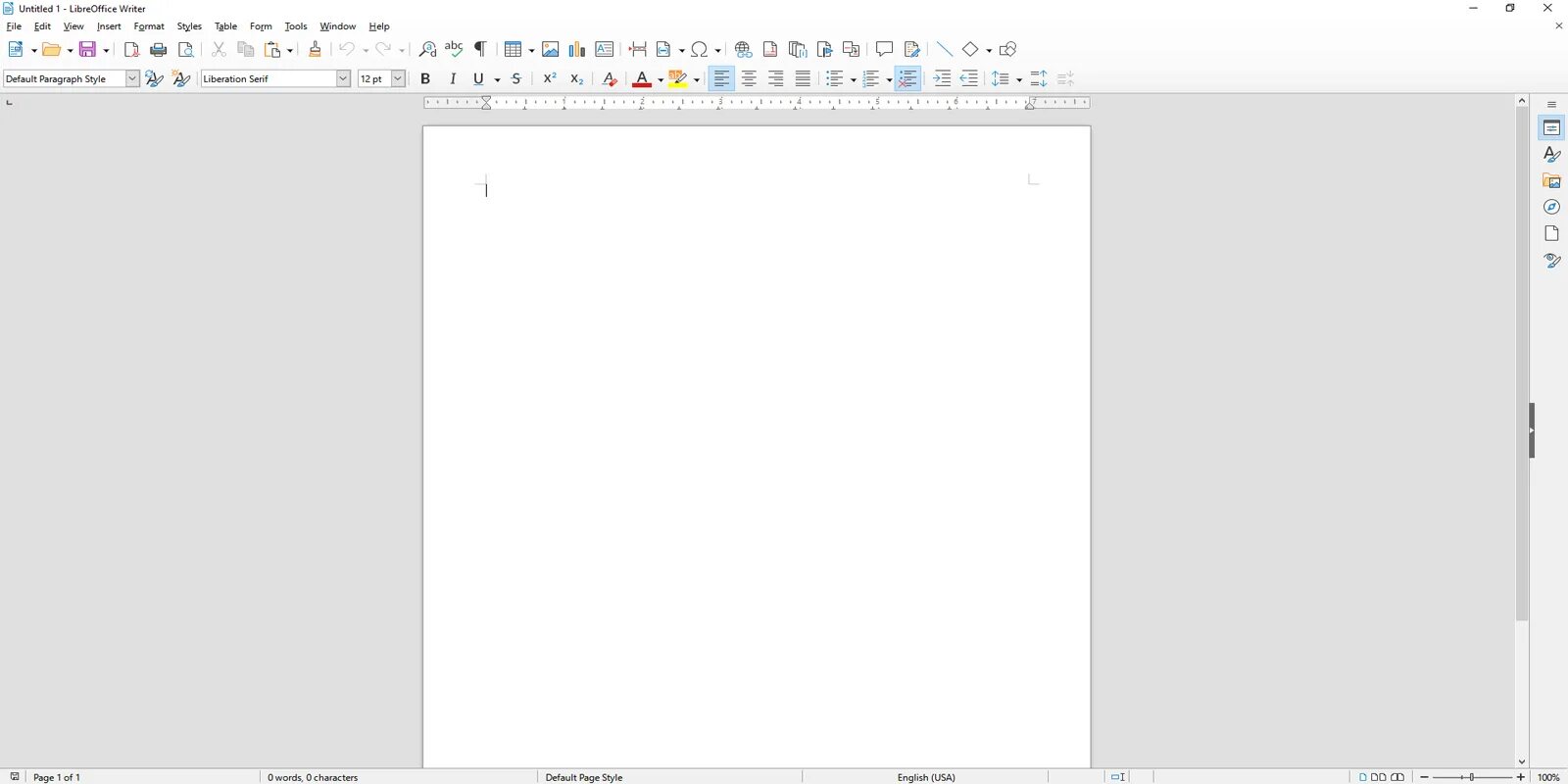Click the Cut icon
1568x784 pixels.
tap(219, 50)
